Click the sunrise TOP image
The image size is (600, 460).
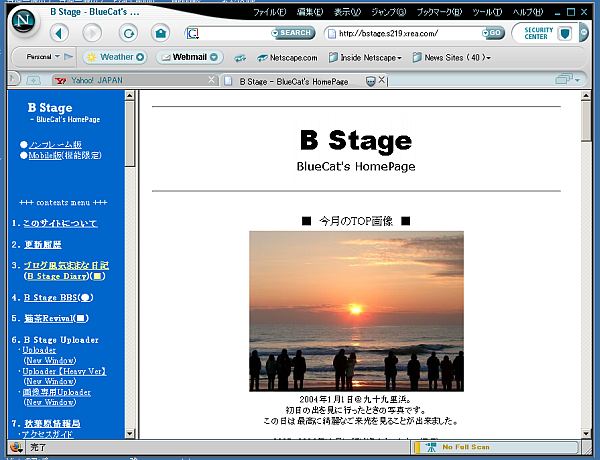pos(356,311)
